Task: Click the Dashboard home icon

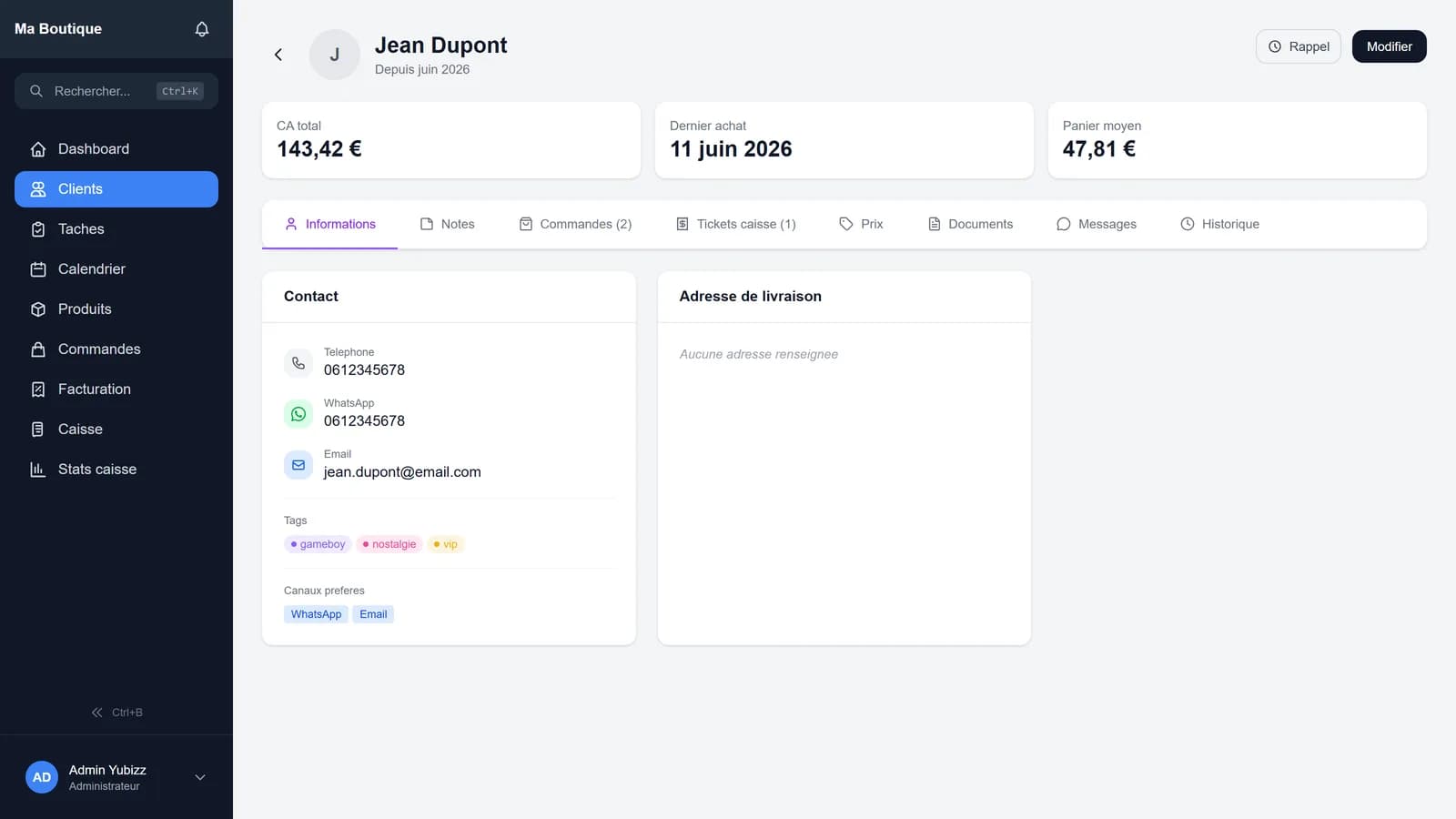Action: [38, 149]
